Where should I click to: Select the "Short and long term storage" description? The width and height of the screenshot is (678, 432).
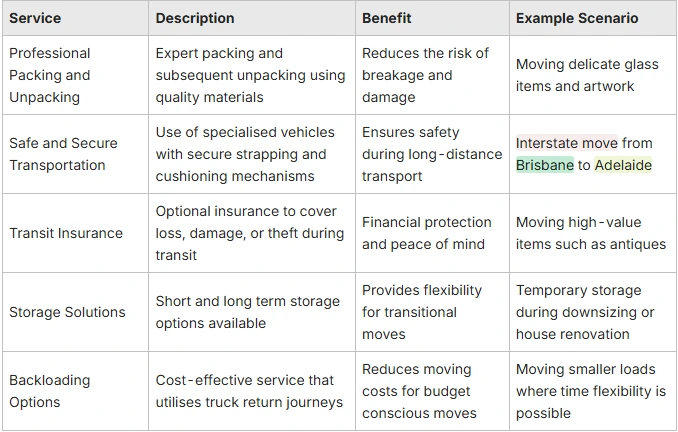click(x=246, y=312)
